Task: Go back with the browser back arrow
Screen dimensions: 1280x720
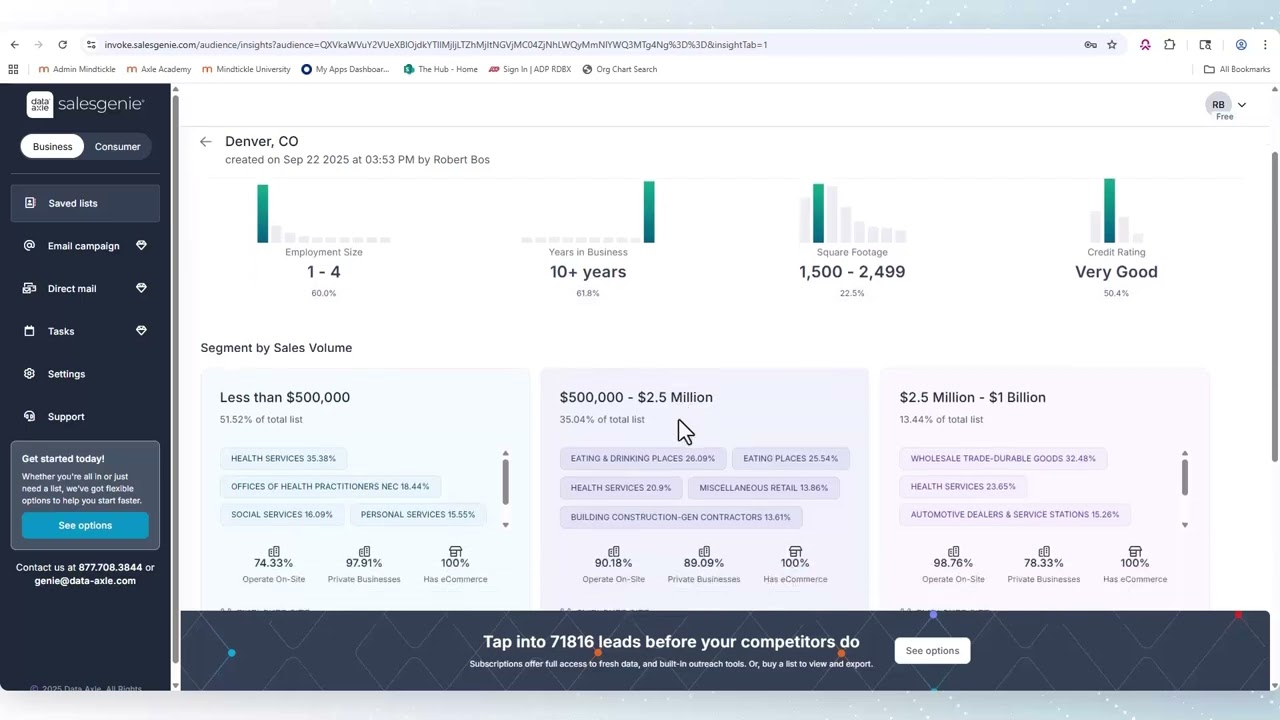Action: coord(14,44)
